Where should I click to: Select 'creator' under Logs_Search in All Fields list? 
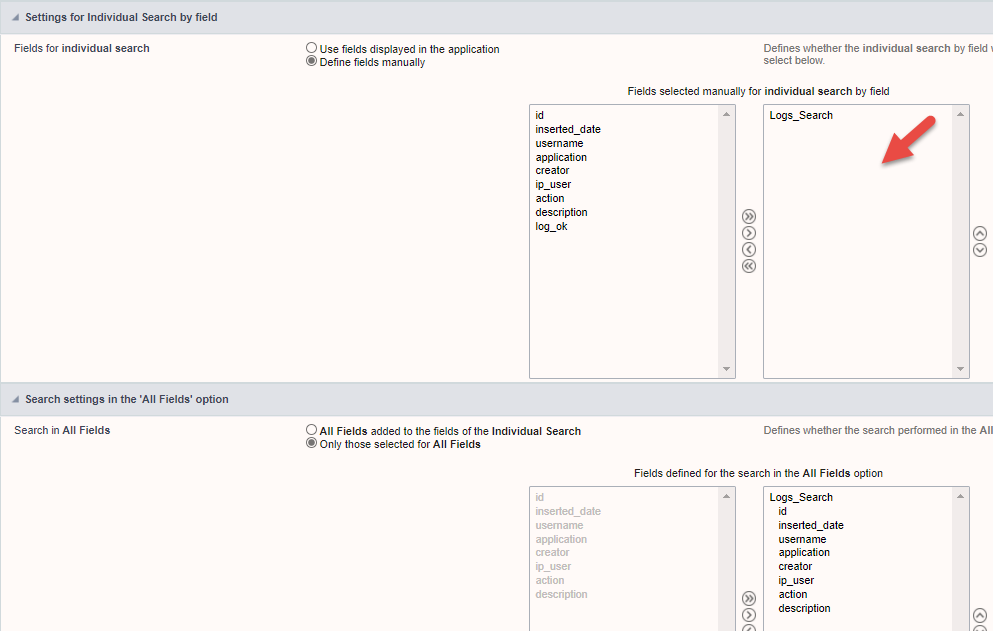pyautogui.click(x=795, y=567)
